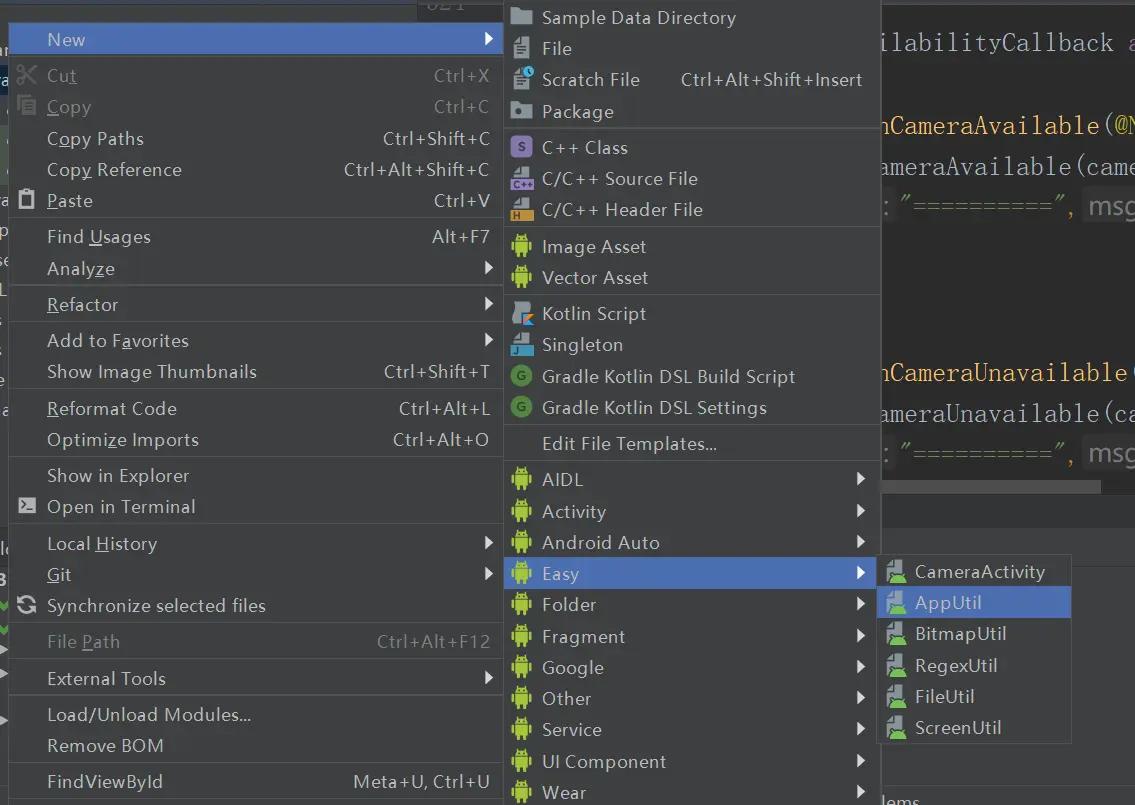Click the Singleton template icon
Screen dimensions: 1135x805
(x=522, y=345)
